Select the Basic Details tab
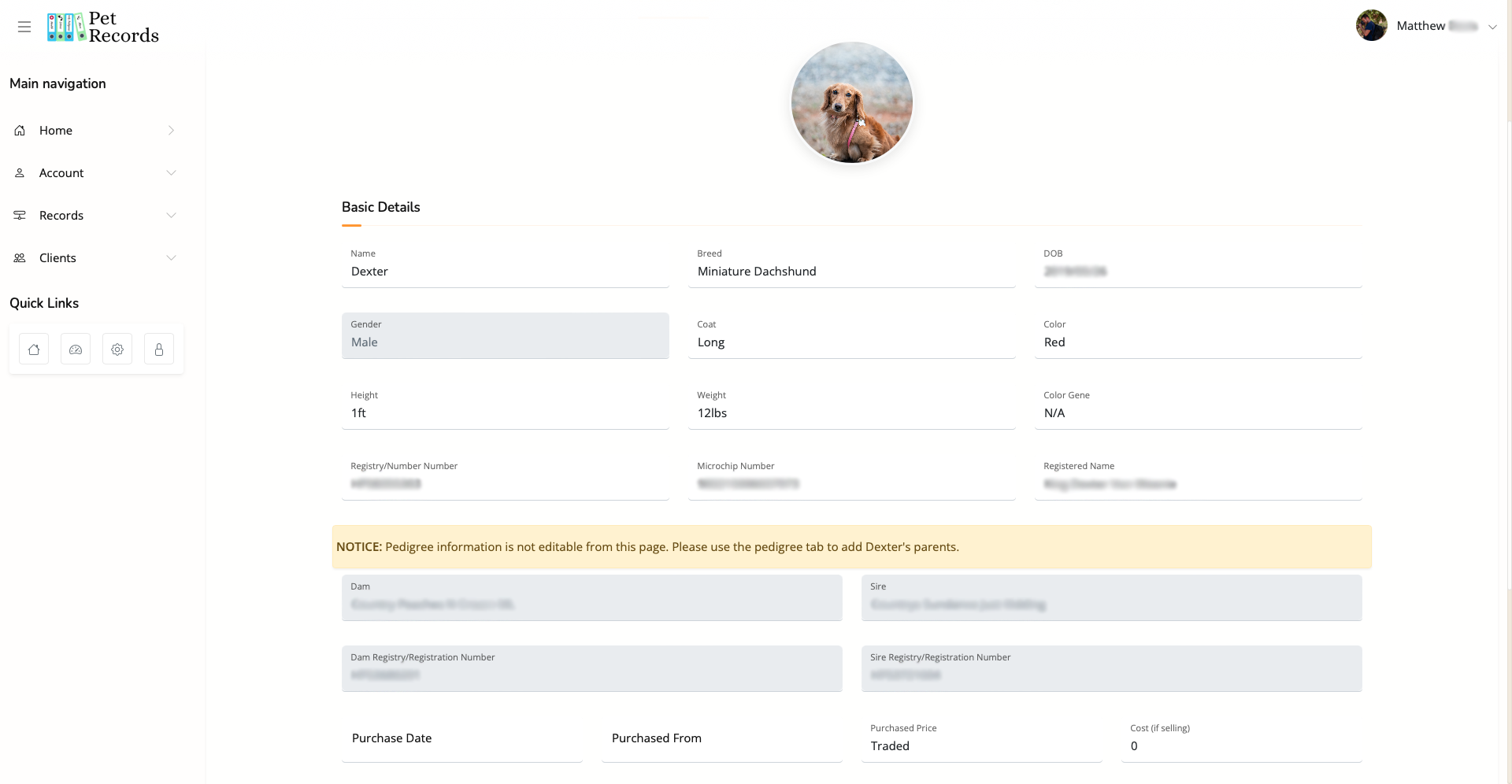Image resolution: width=1512 pixels, height=784 pixels. tap(380, 208)
